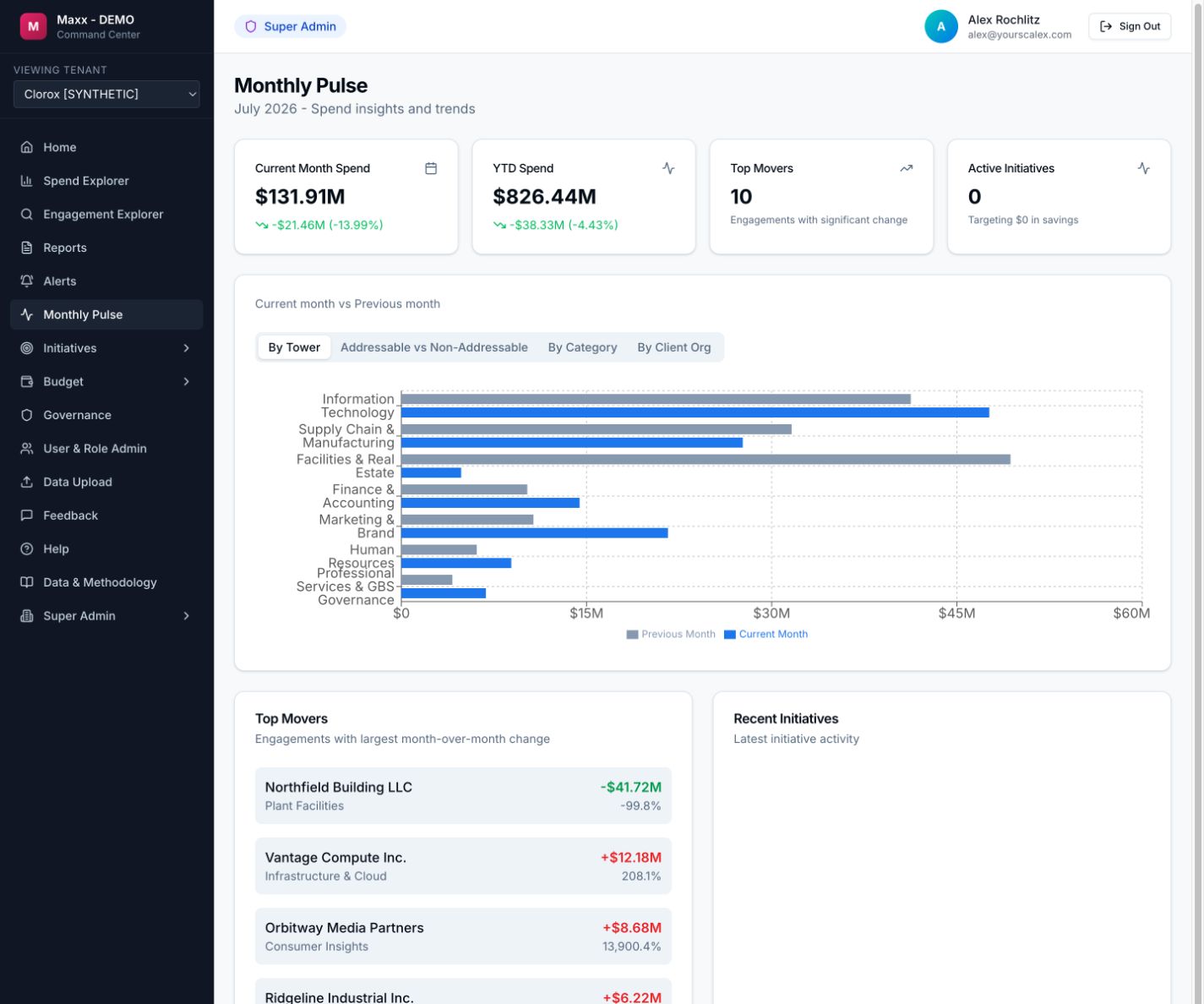
Task: Click the pulse icon on YTD Spend card
Action: coord(668,168)
